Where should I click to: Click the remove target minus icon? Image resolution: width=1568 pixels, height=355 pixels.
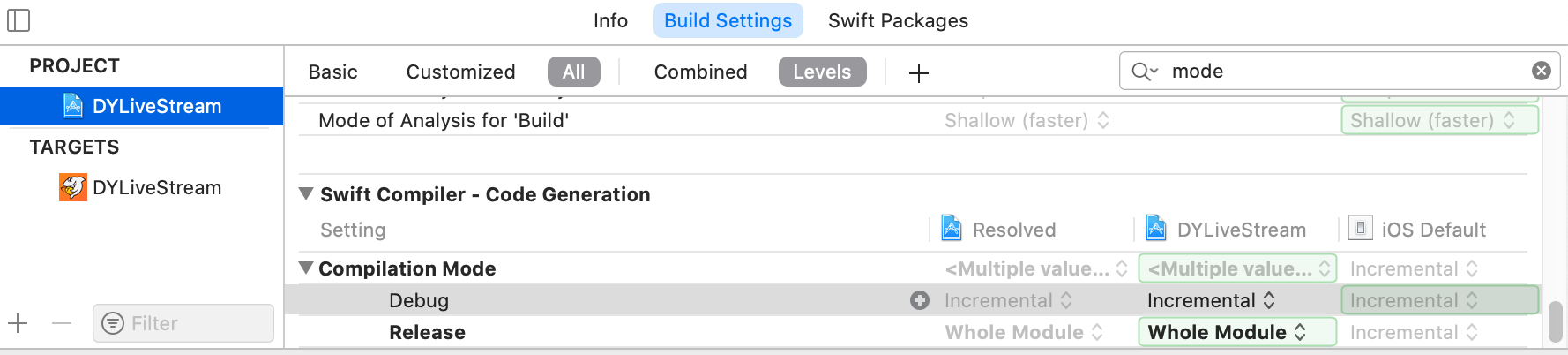62,323
